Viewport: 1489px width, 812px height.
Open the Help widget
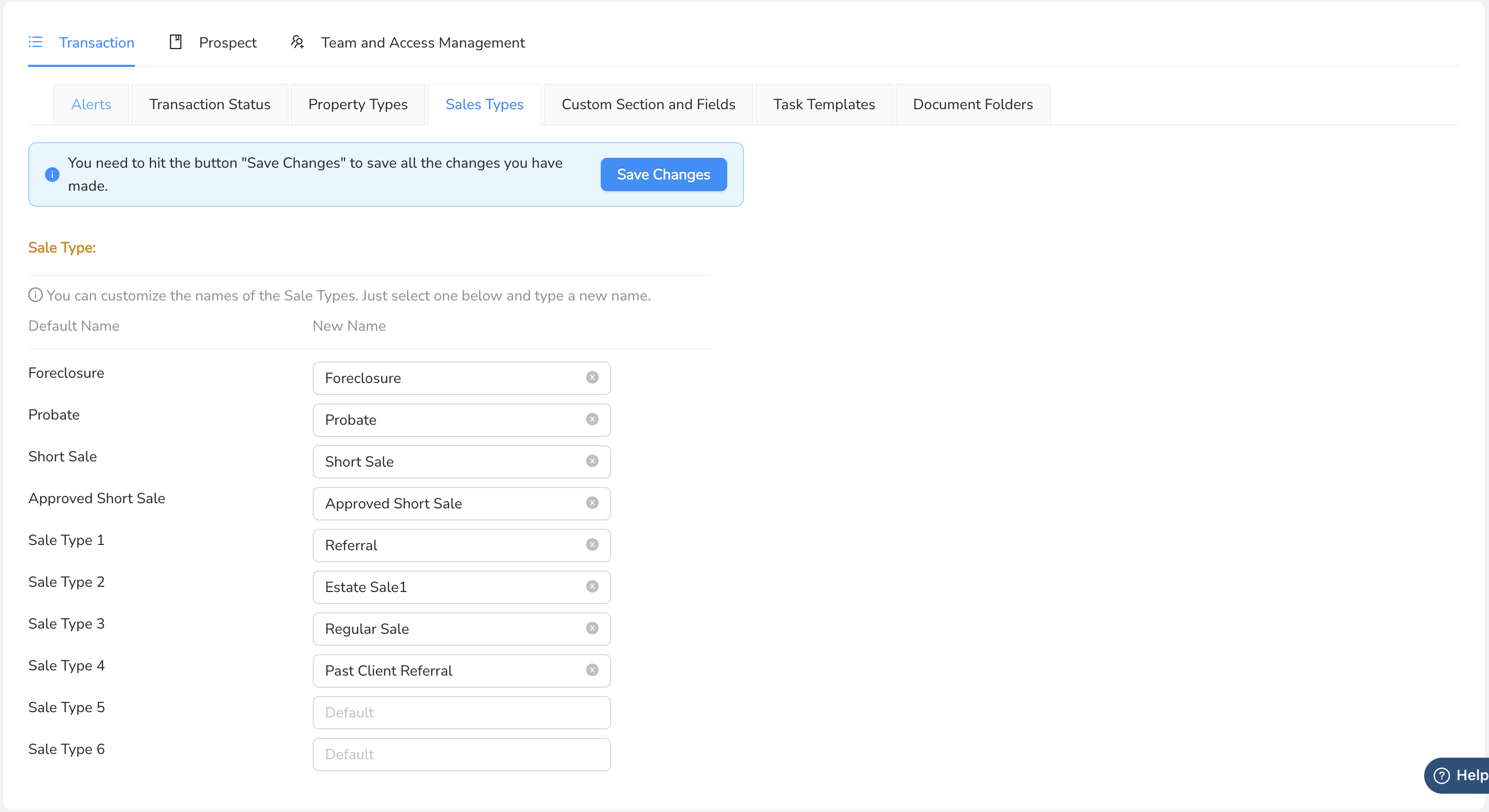pyautogui.click(x=1459, y=775)
